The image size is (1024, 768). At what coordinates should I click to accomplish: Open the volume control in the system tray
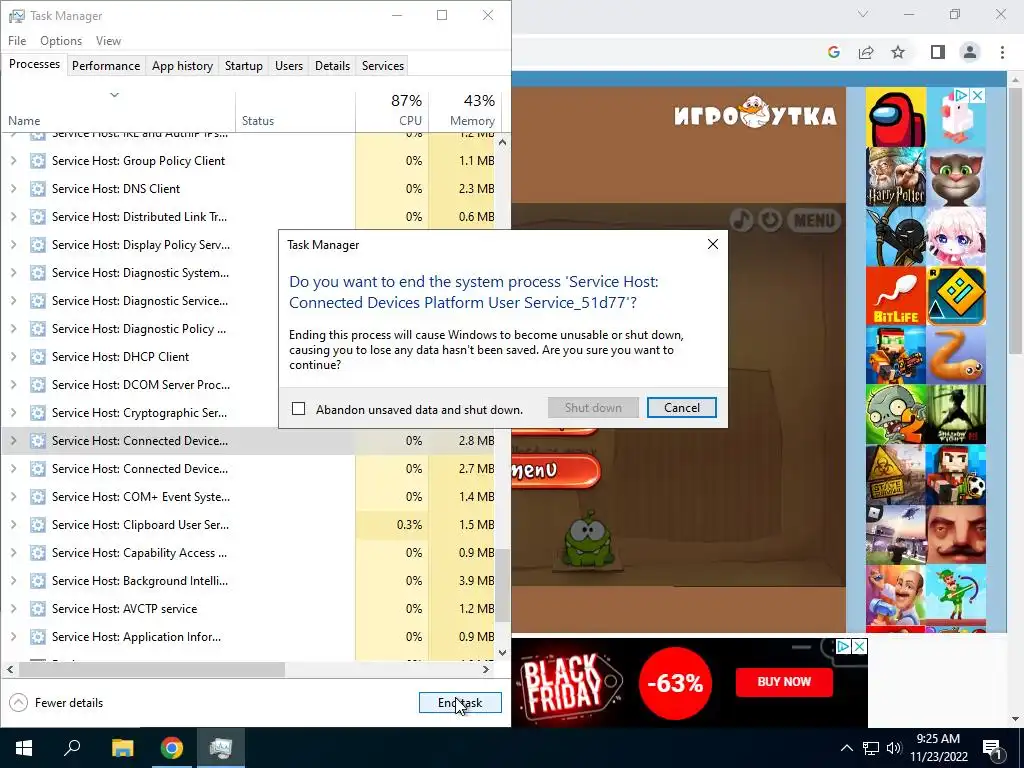(894, 748)
